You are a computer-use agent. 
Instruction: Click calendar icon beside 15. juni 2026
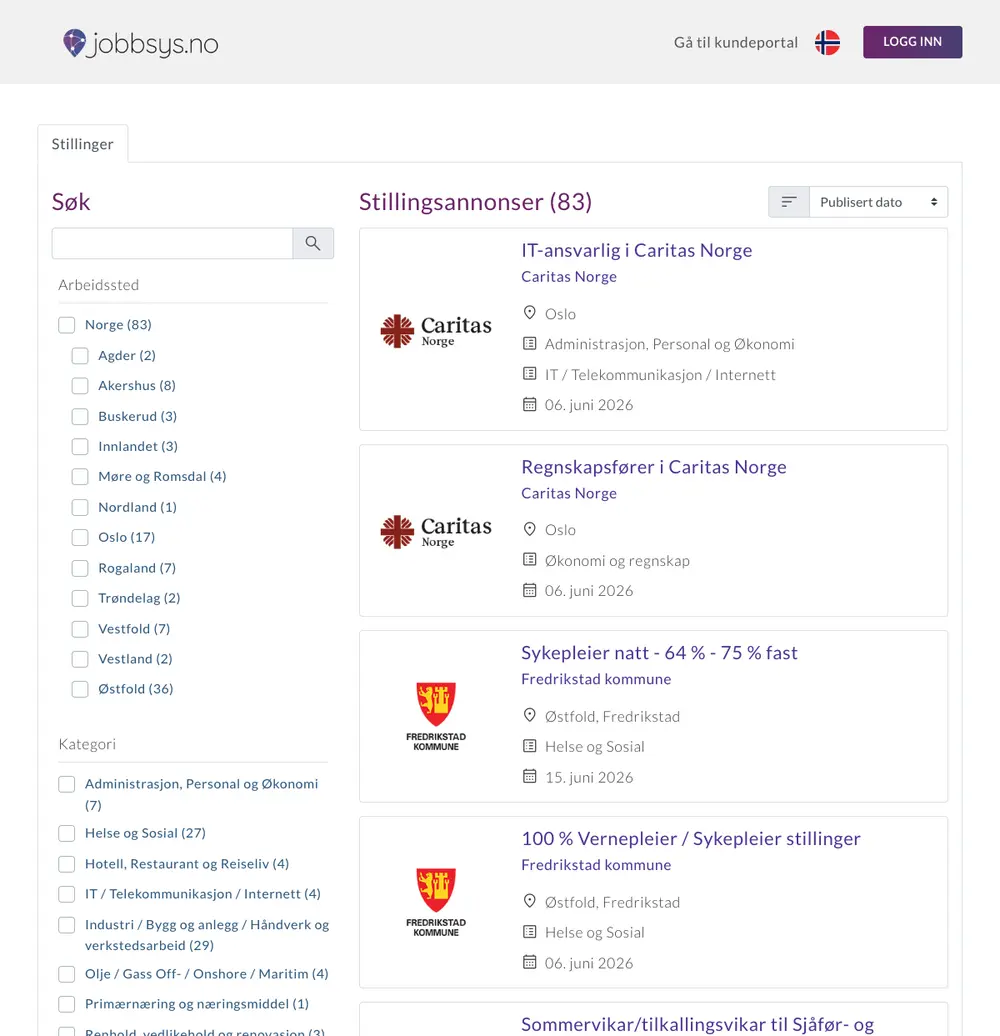point(530,776)
